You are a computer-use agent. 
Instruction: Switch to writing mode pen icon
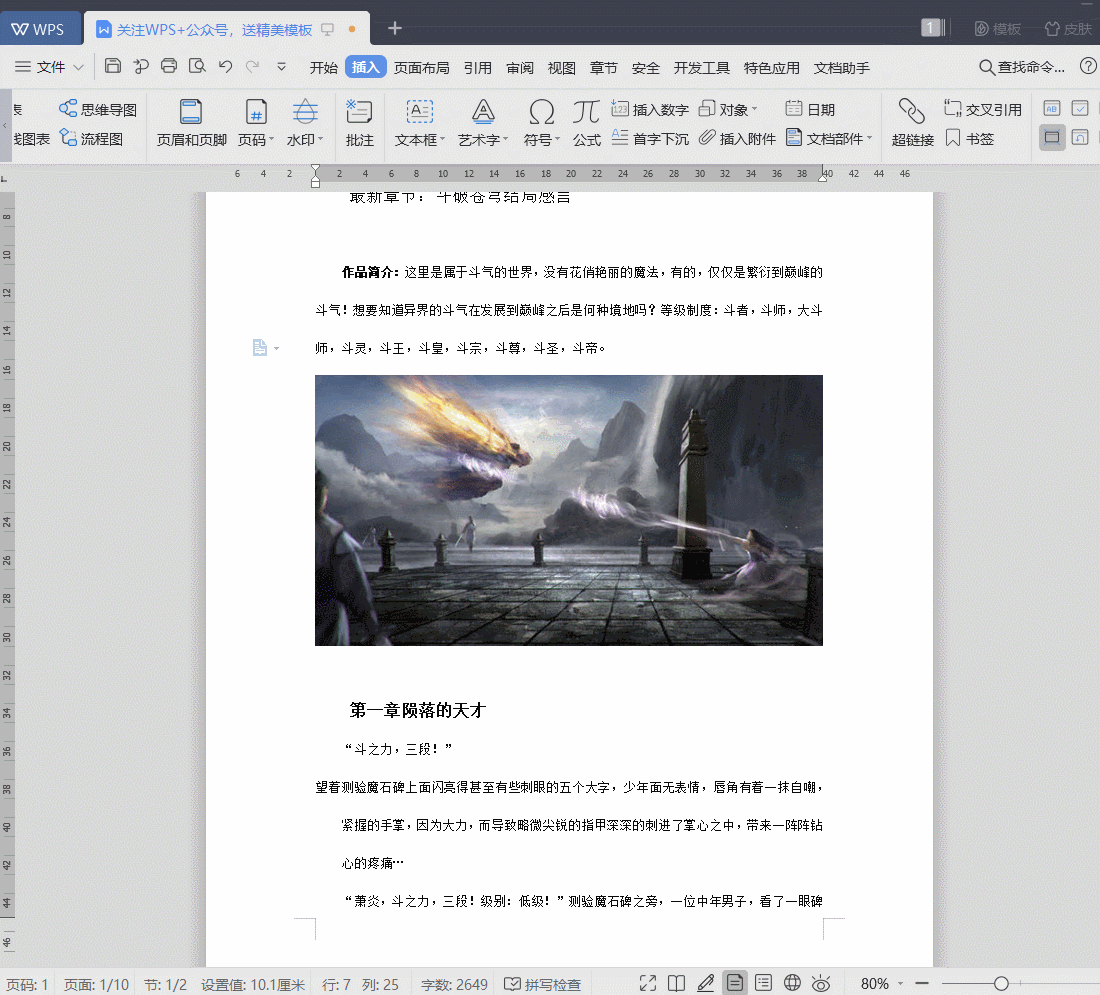(705, 984)
